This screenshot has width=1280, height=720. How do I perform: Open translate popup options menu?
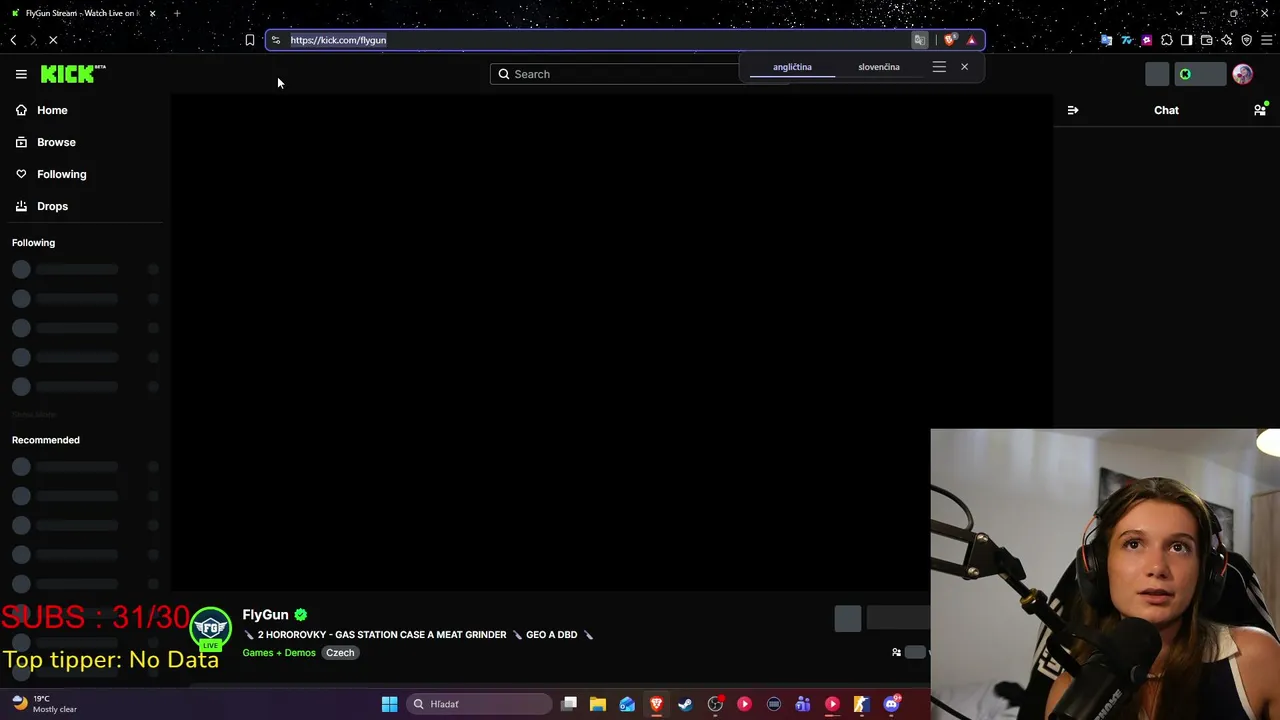point(939,67)
